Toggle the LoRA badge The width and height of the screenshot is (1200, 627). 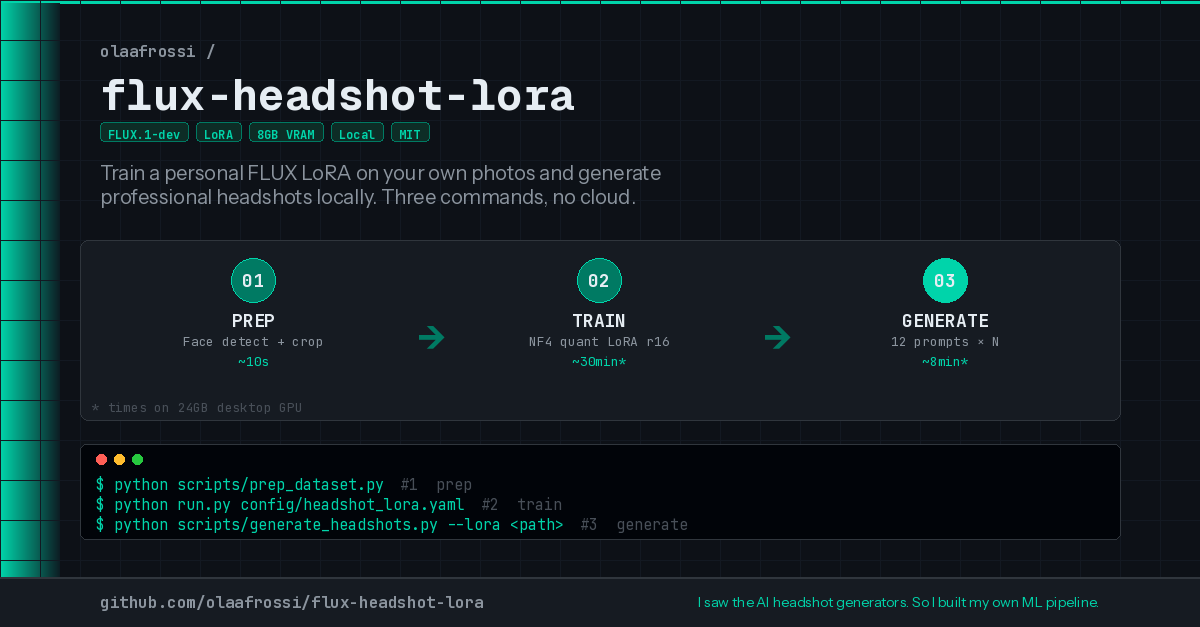[x=218, y=131]
